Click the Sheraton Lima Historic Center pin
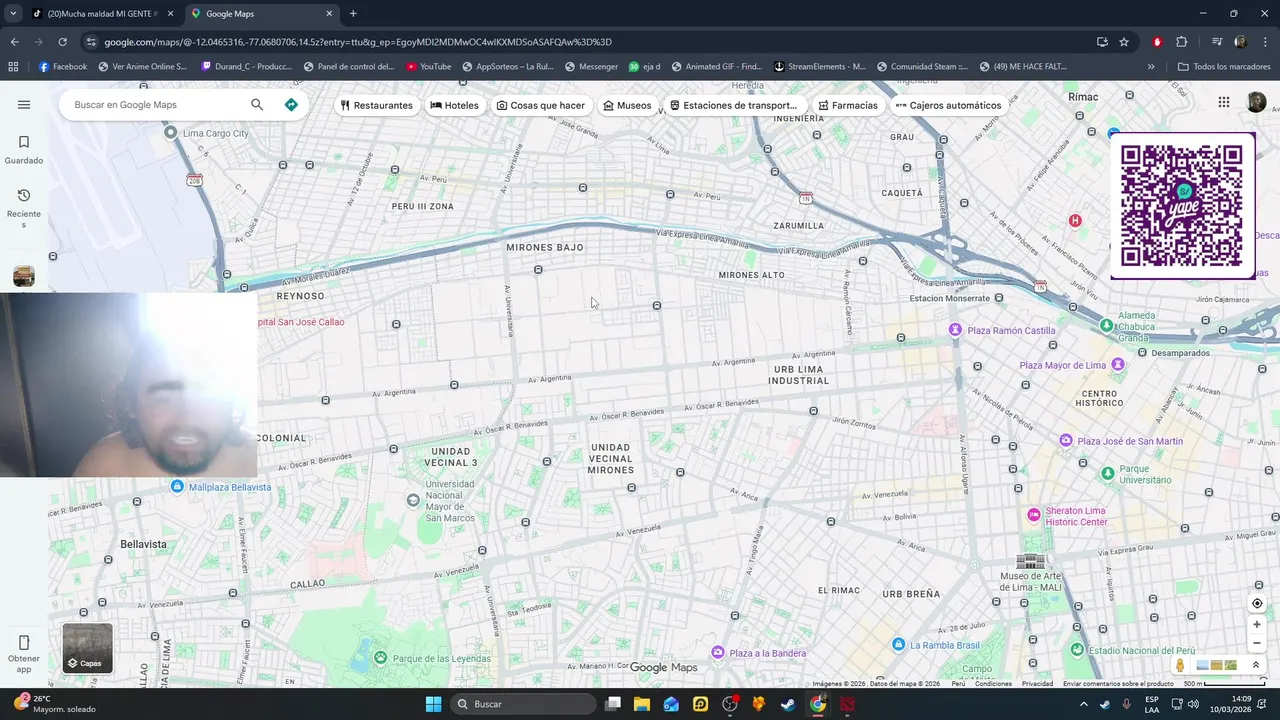Screen dimensions: 1280x720 1034,515
